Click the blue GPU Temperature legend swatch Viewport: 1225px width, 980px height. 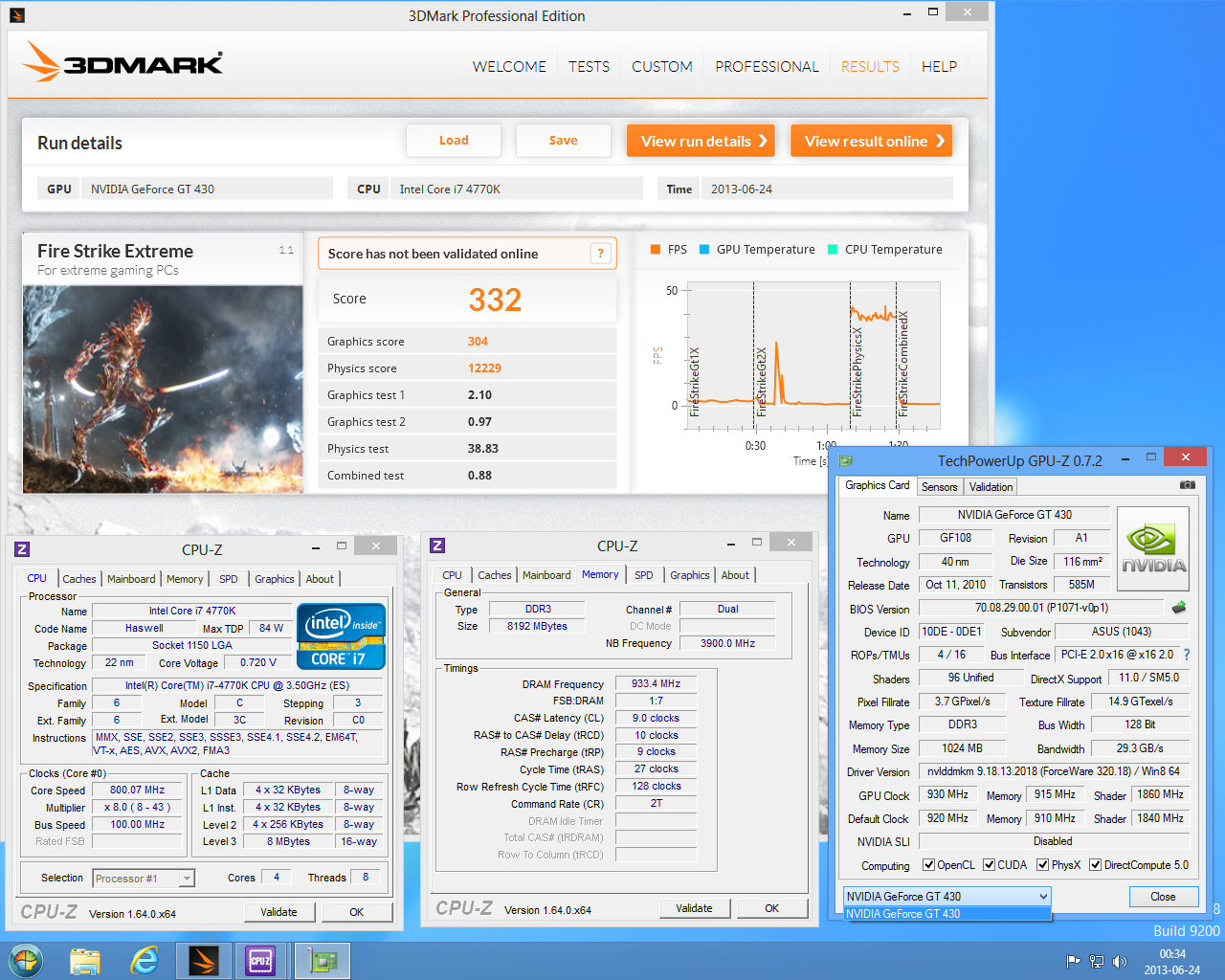[704, 249]
